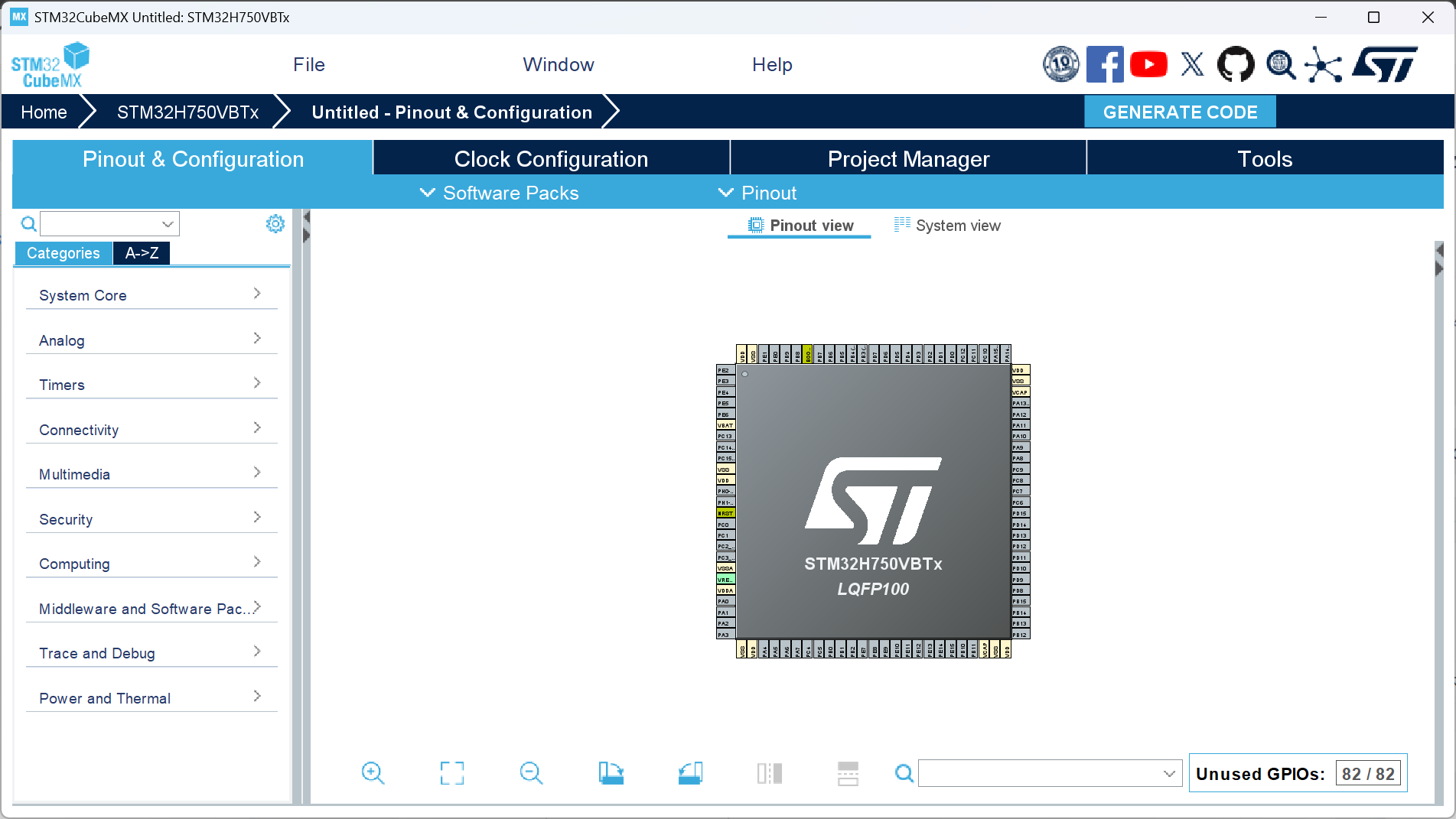Rotate the chip view counterclockwise

690,773
